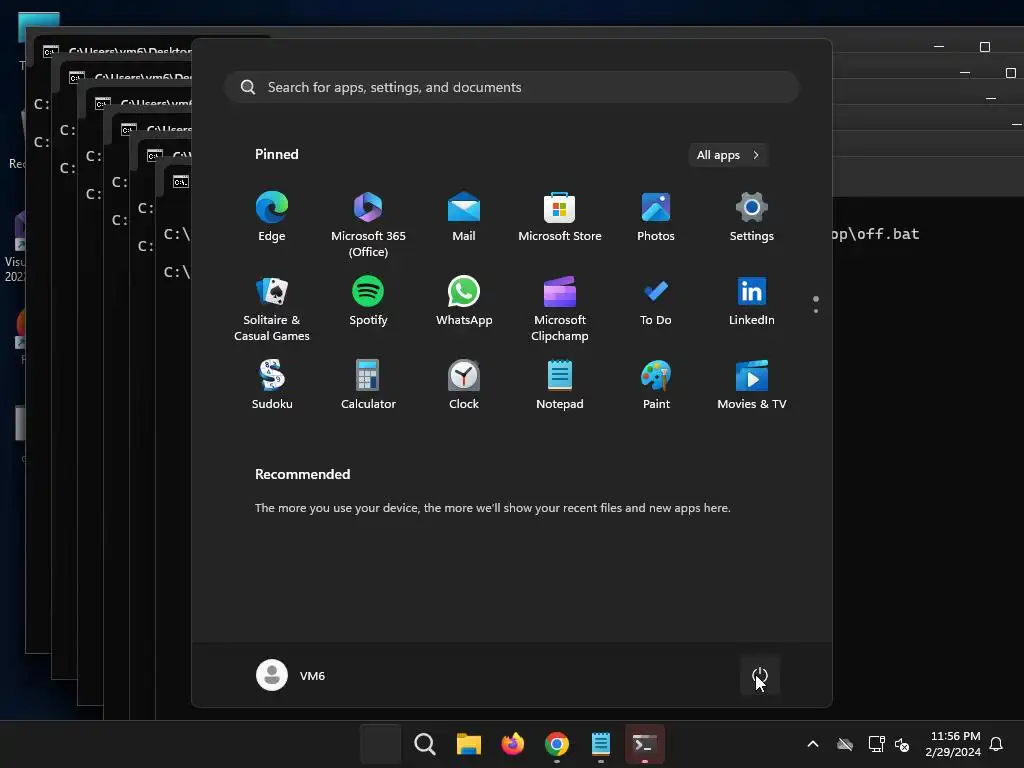Click the Recommended heading text
The width and height of the screenshot is (1024, 768).
click(302, 474)
